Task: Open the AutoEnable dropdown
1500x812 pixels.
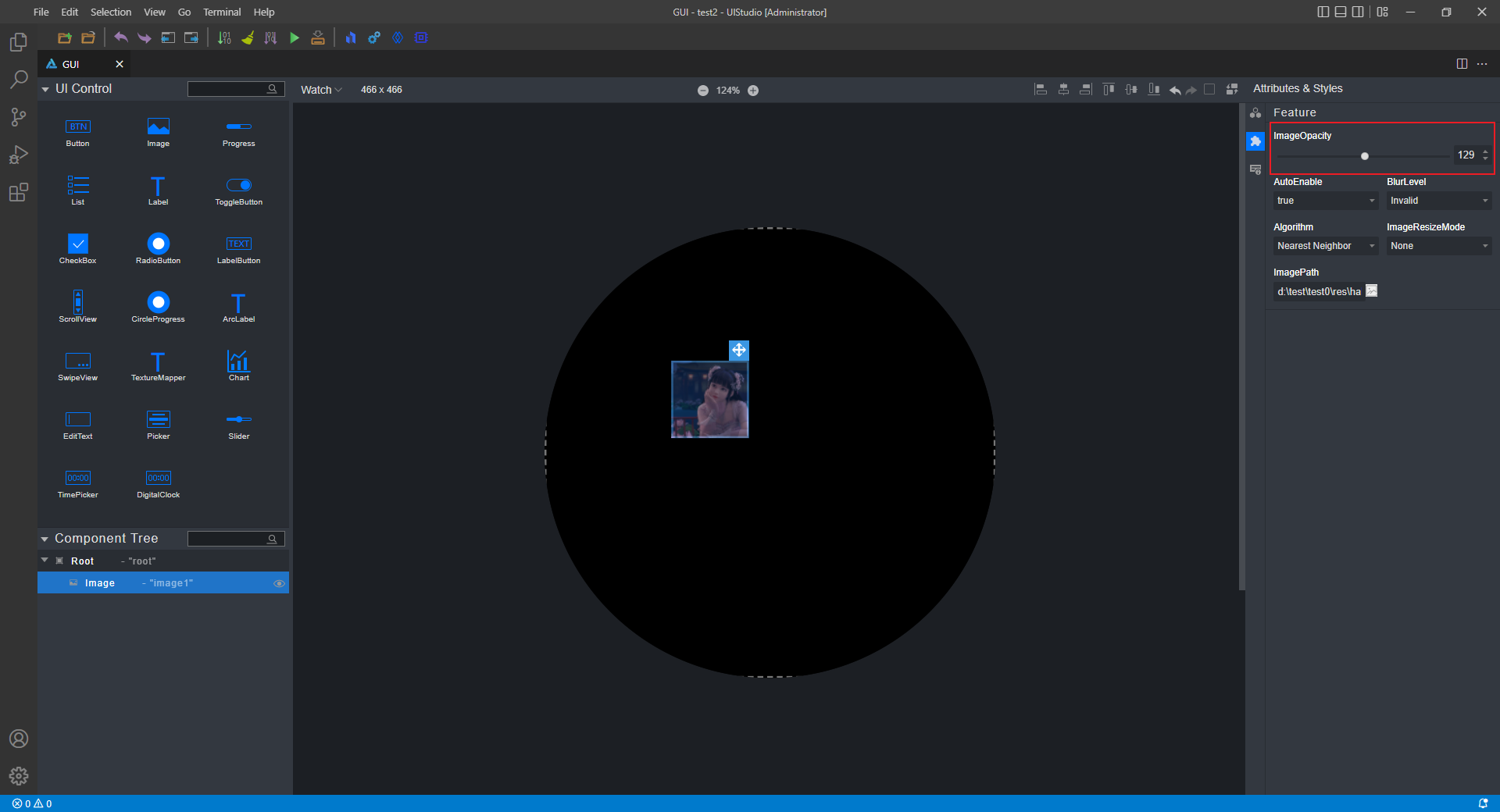Action: [1325, 201]
